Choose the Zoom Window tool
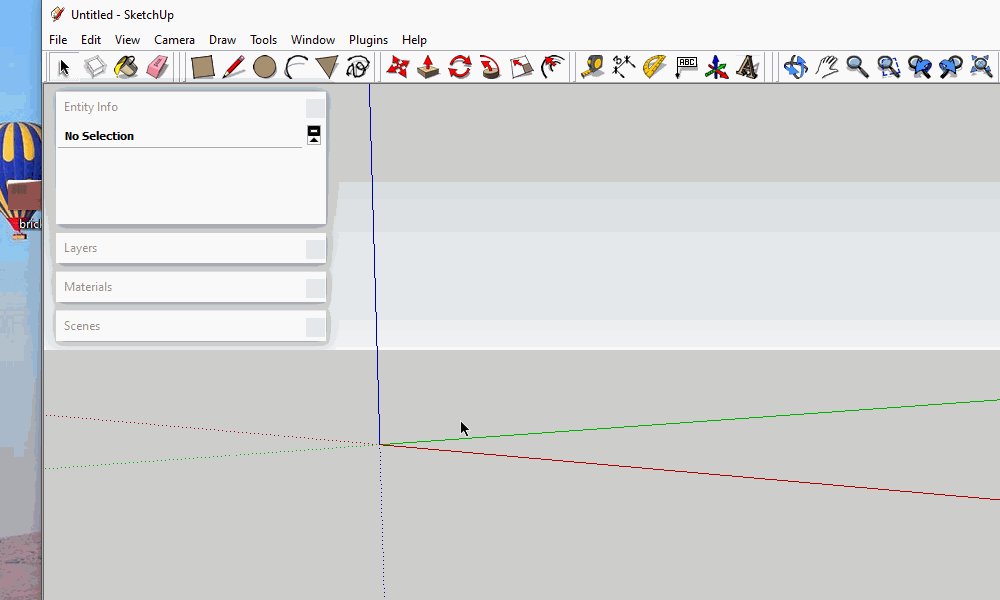 (888, 67)
